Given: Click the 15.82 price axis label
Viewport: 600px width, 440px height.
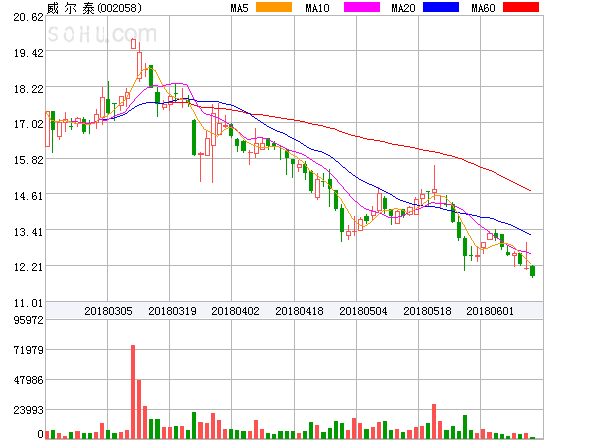Looking at the screenshot, I should point(28,160).
